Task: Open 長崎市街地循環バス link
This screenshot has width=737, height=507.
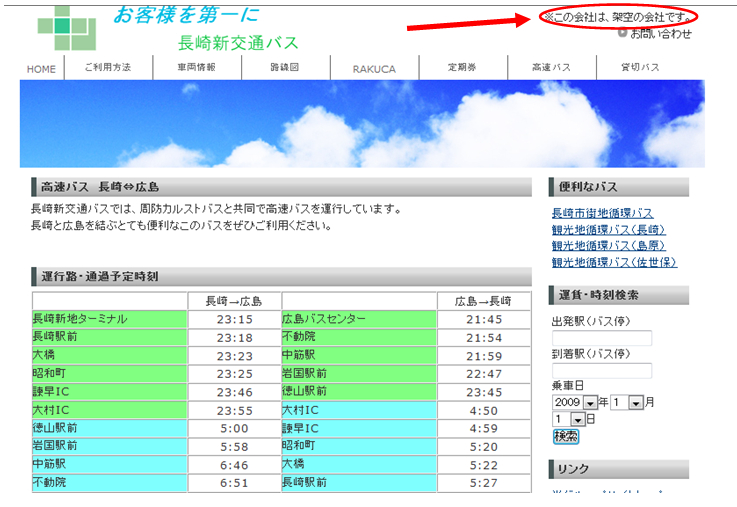Action: point(602,213)
